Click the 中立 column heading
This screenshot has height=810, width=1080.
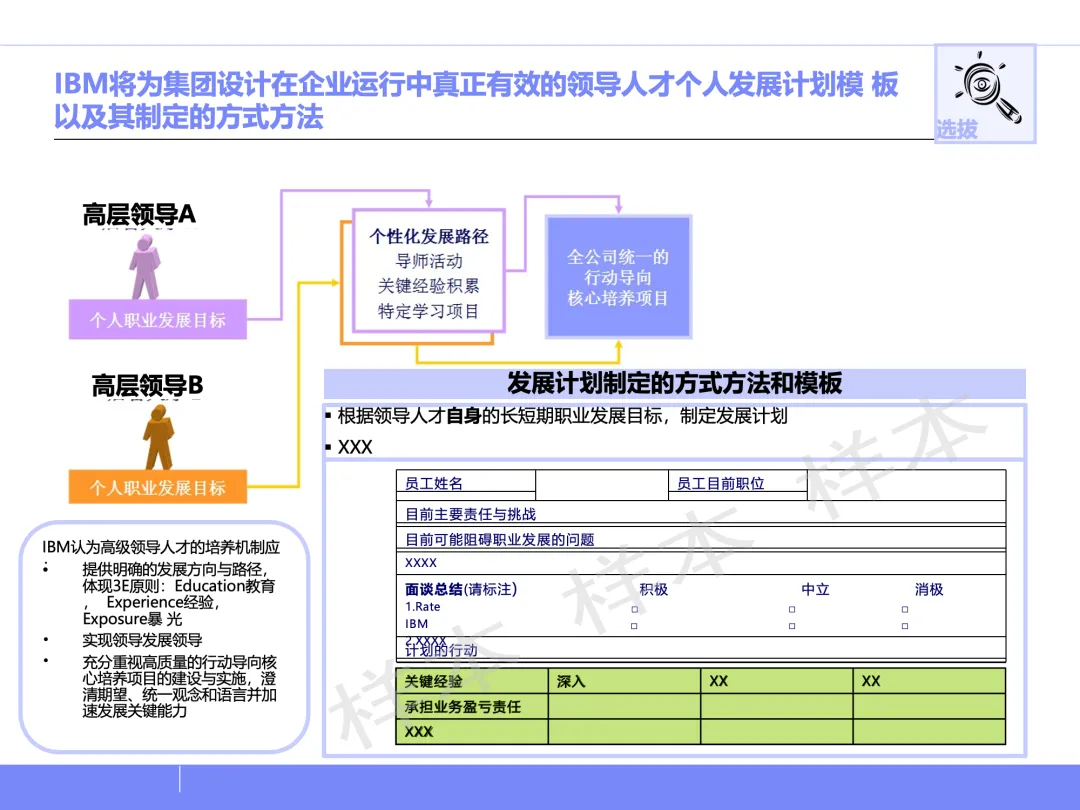pos(816,589)
